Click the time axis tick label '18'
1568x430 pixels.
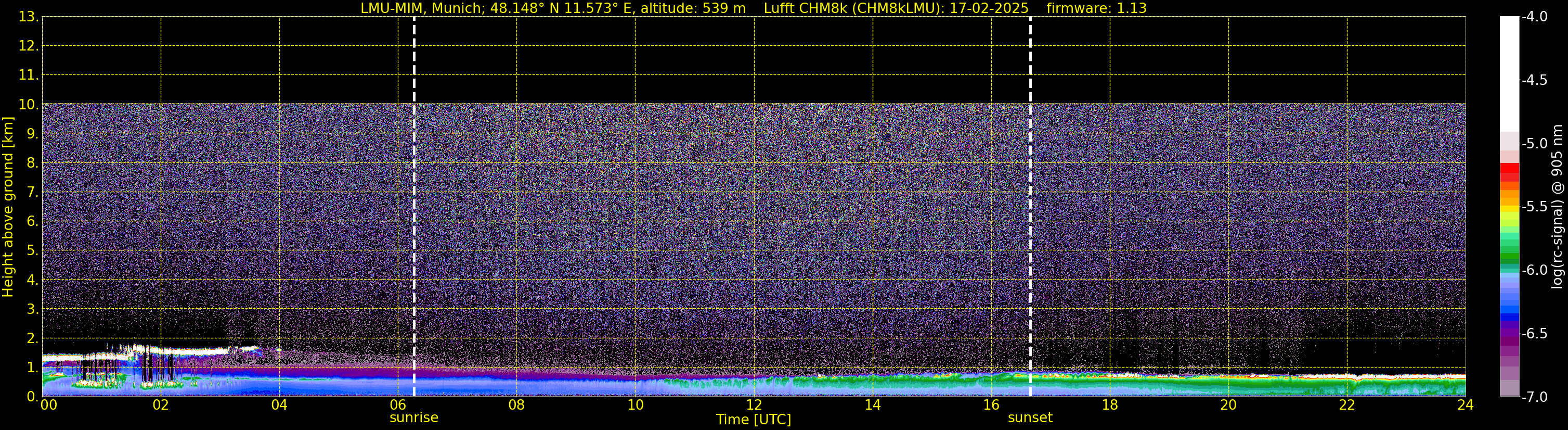1110,405
